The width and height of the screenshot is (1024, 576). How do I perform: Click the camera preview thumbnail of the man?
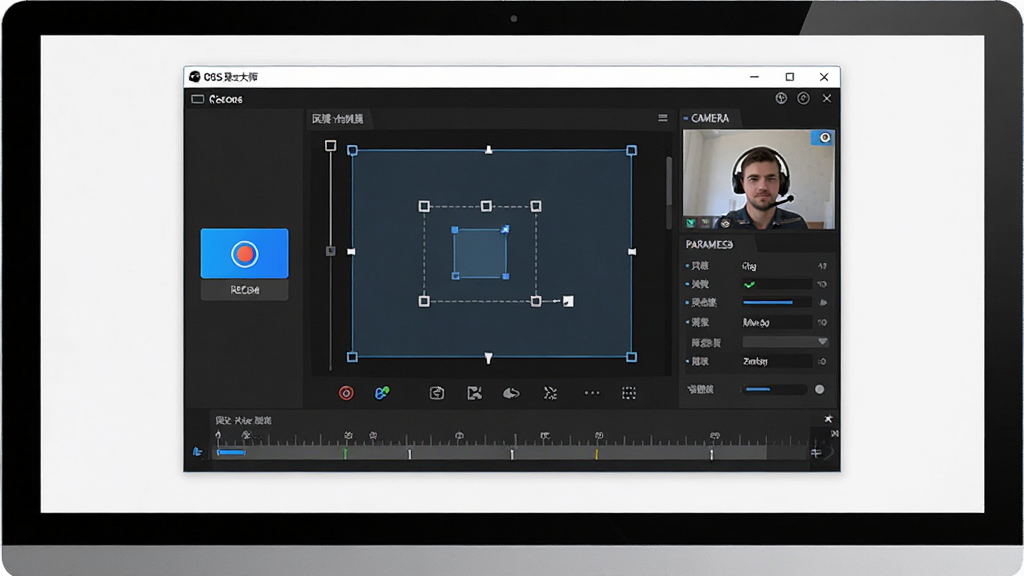point(759,179)
